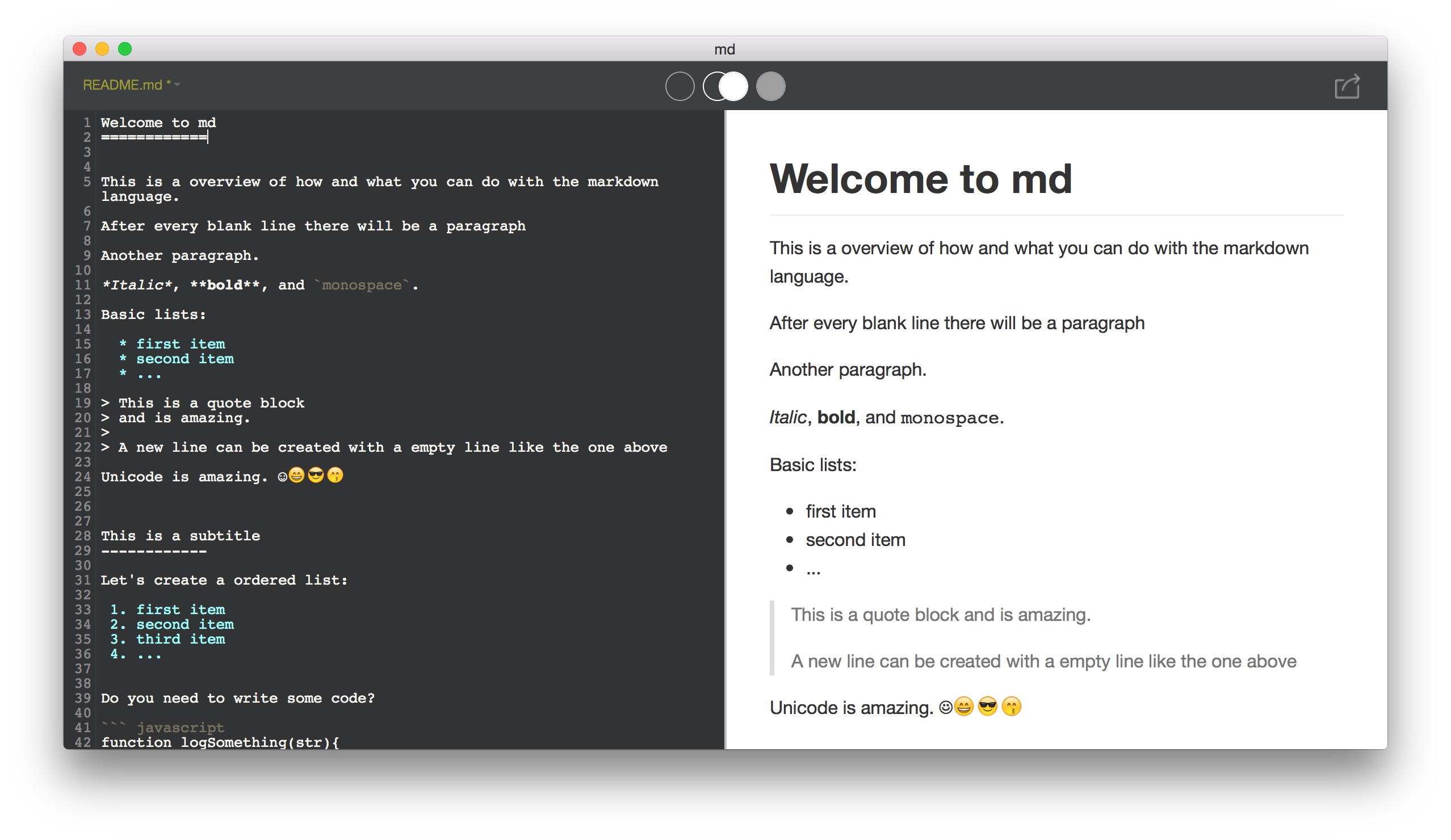1451x840 pixels.
Task: Click the kissing face emoji in the preview
Action: tap(1011, 707)
